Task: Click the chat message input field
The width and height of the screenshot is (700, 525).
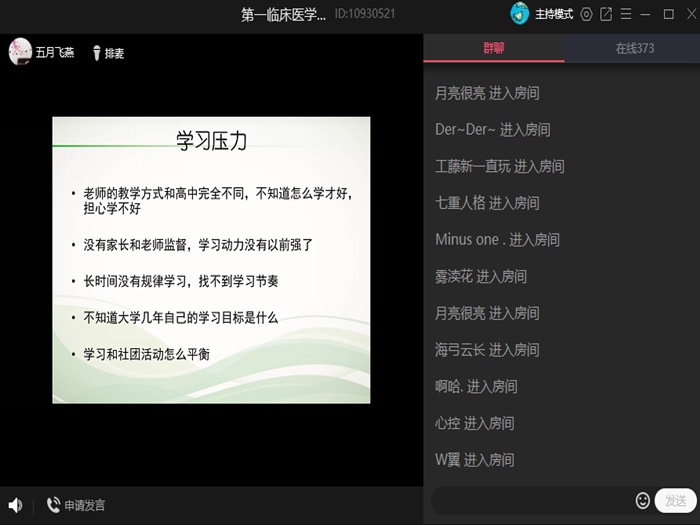Action: [530, 500]
